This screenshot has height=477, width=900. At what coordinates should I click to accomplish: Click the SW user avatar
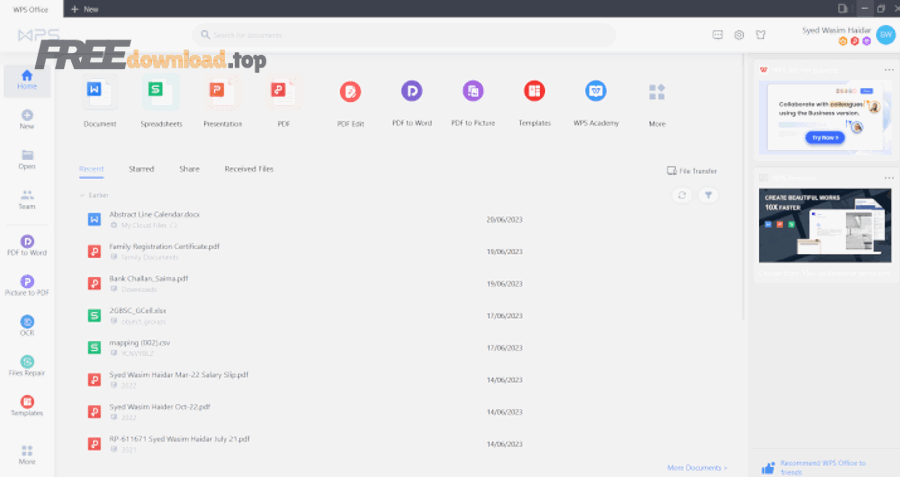click(886, 34)
